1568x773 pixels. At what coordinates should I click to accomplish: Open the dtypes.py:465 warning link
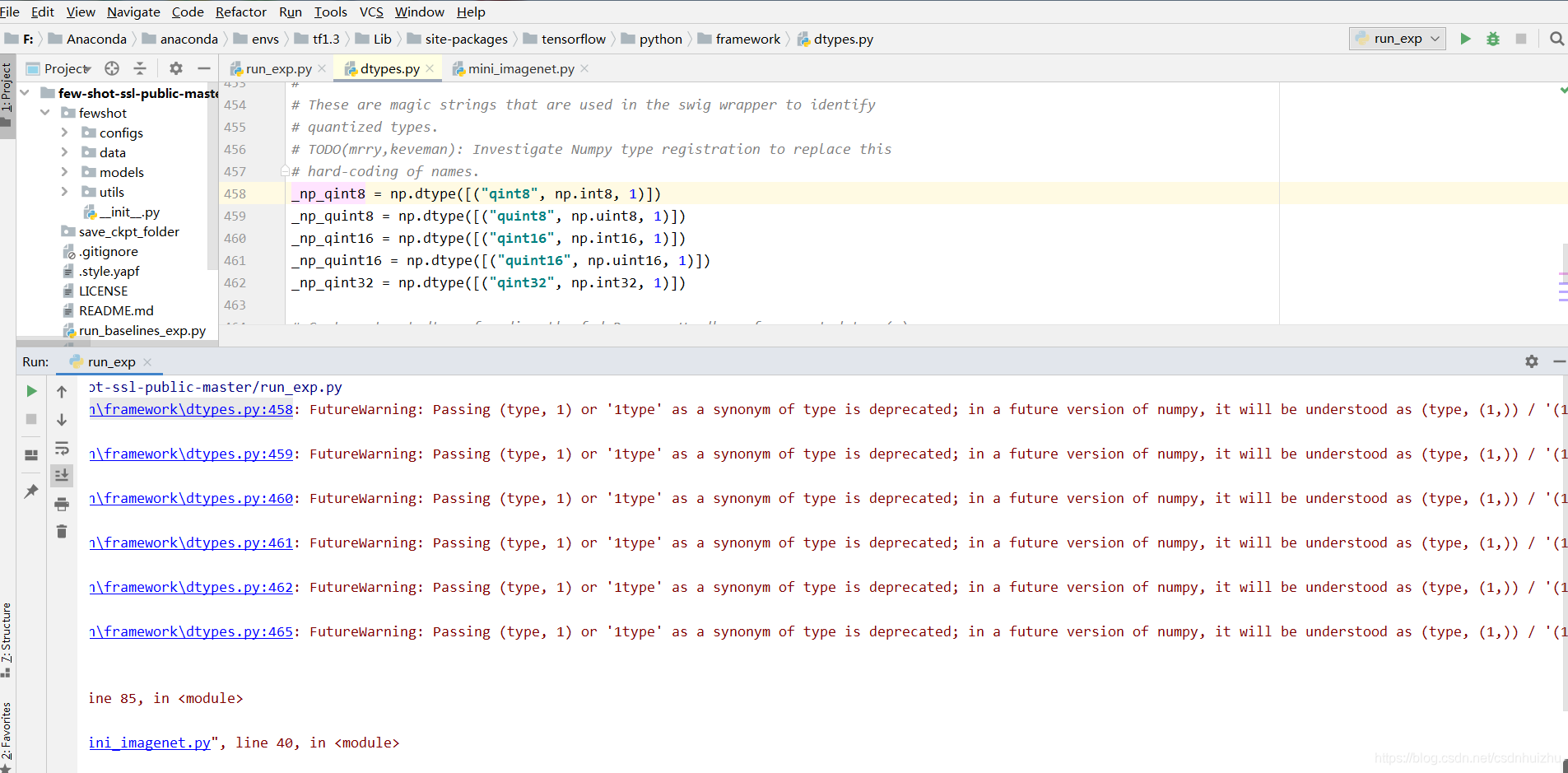(x=191, y=631)
